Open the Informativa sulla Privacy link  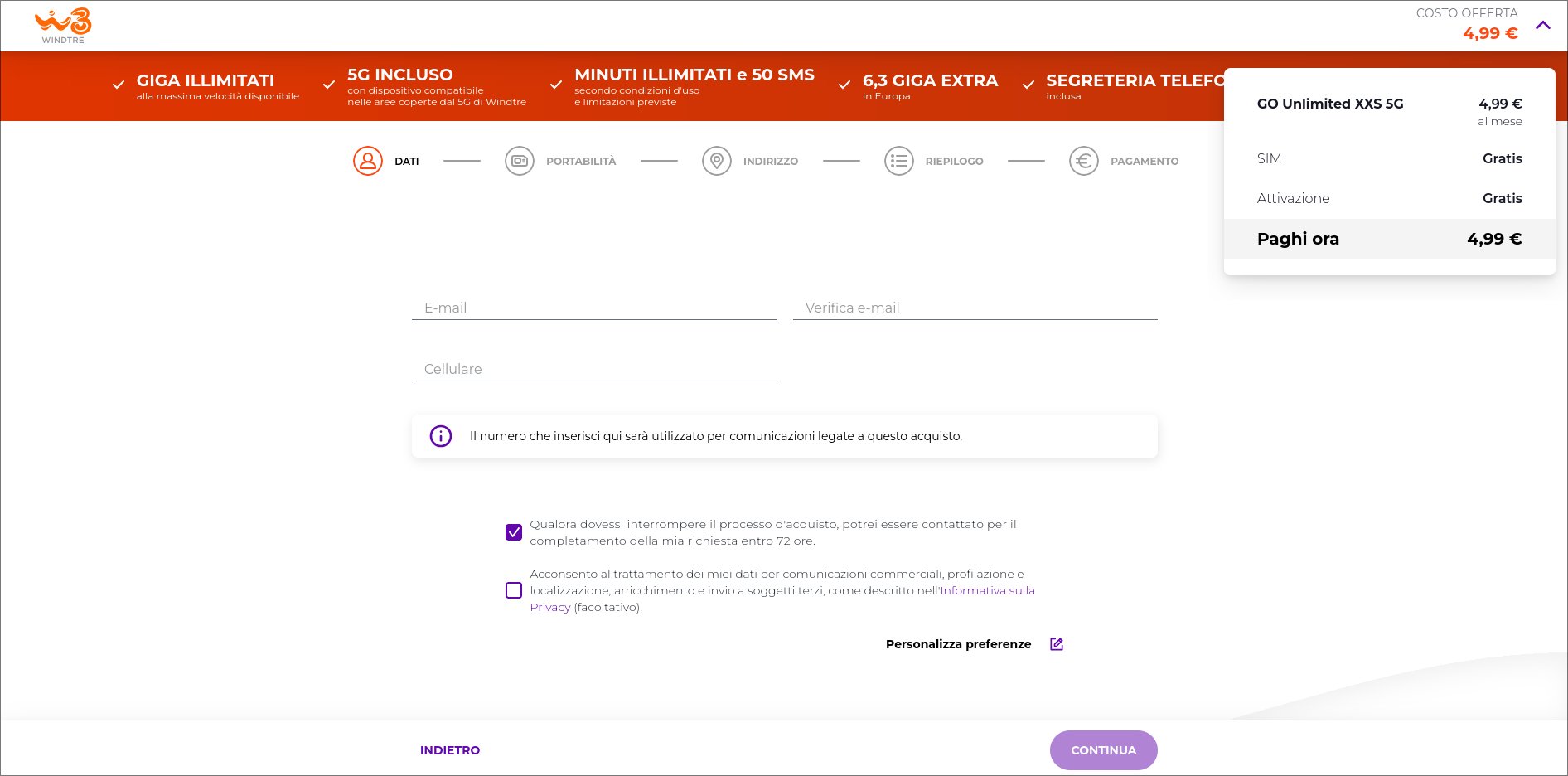[x=987, y=590]
